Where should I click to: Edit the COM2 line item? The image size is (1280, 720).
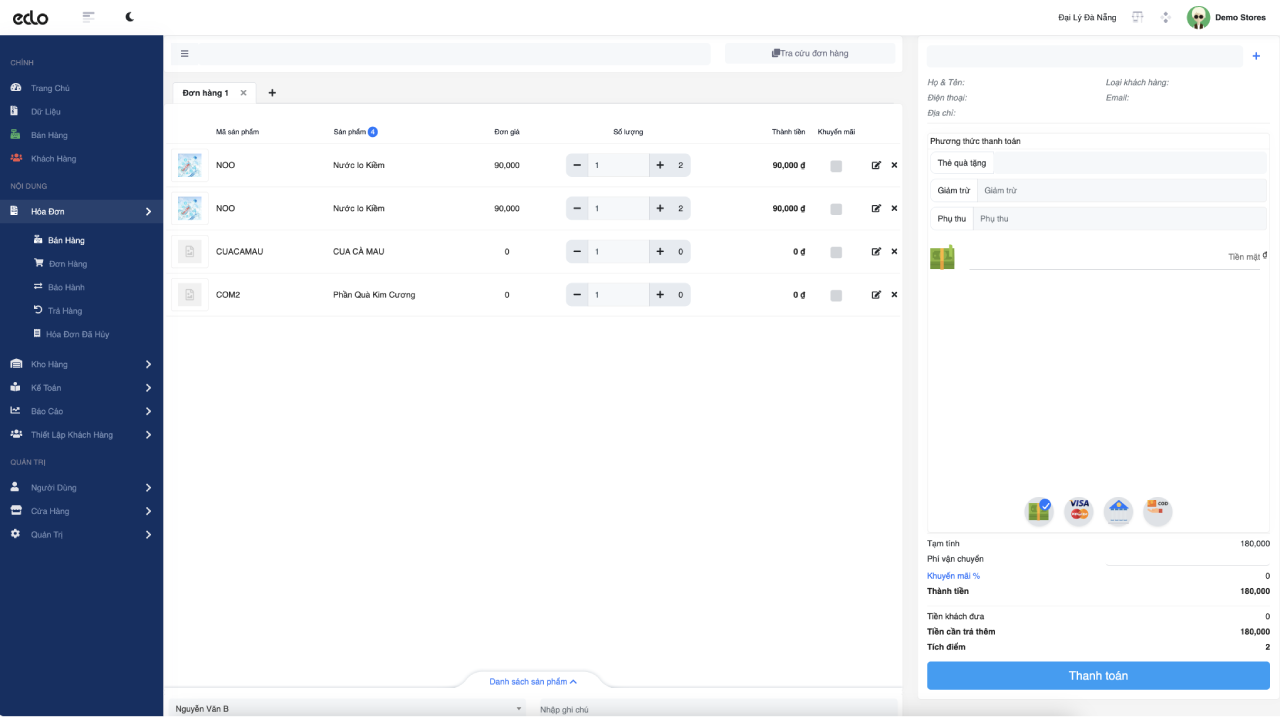coord(876,295)
